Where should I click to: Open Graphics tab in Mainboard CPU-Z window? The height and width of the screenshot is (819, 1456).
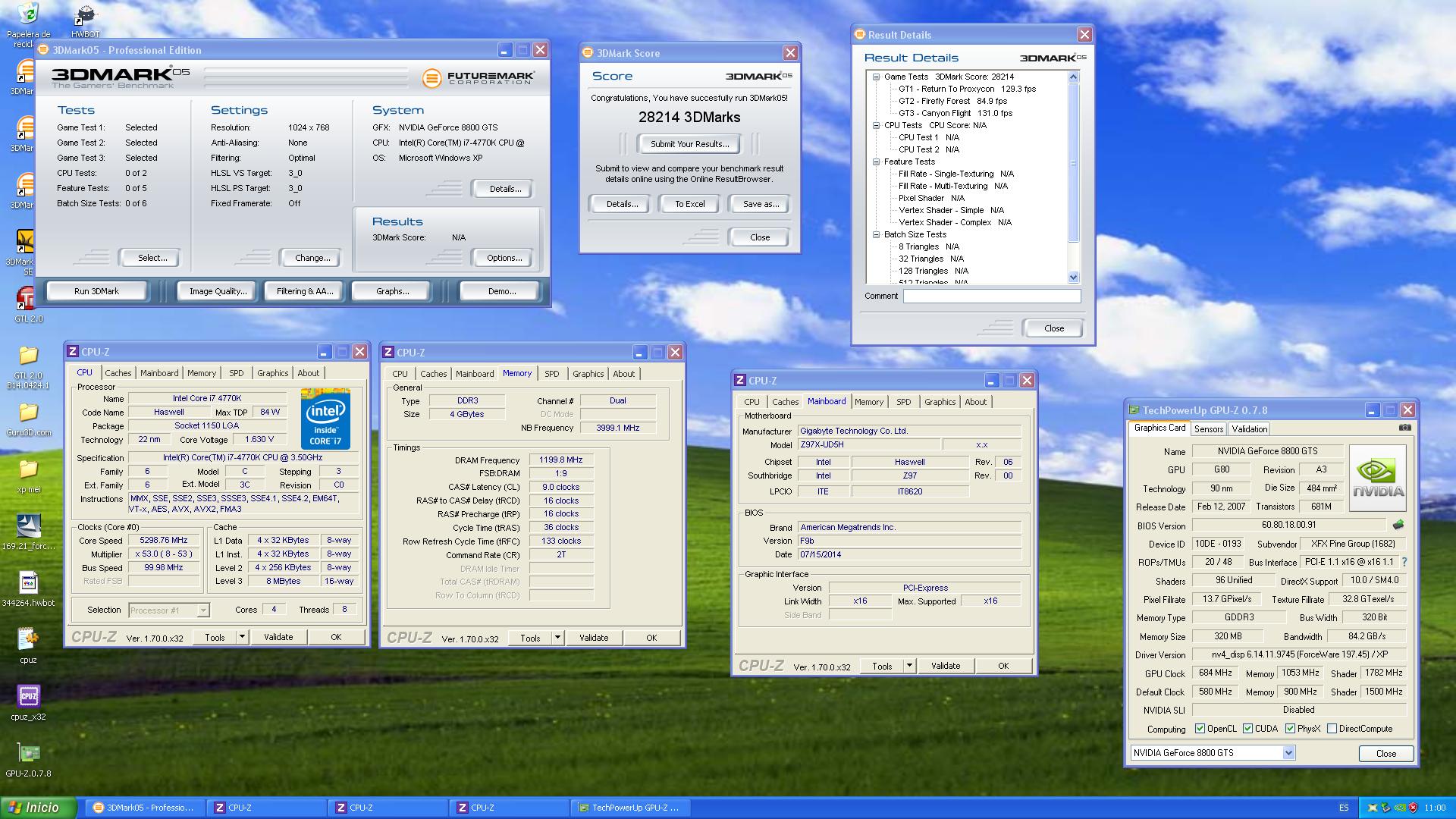point(940,402)
